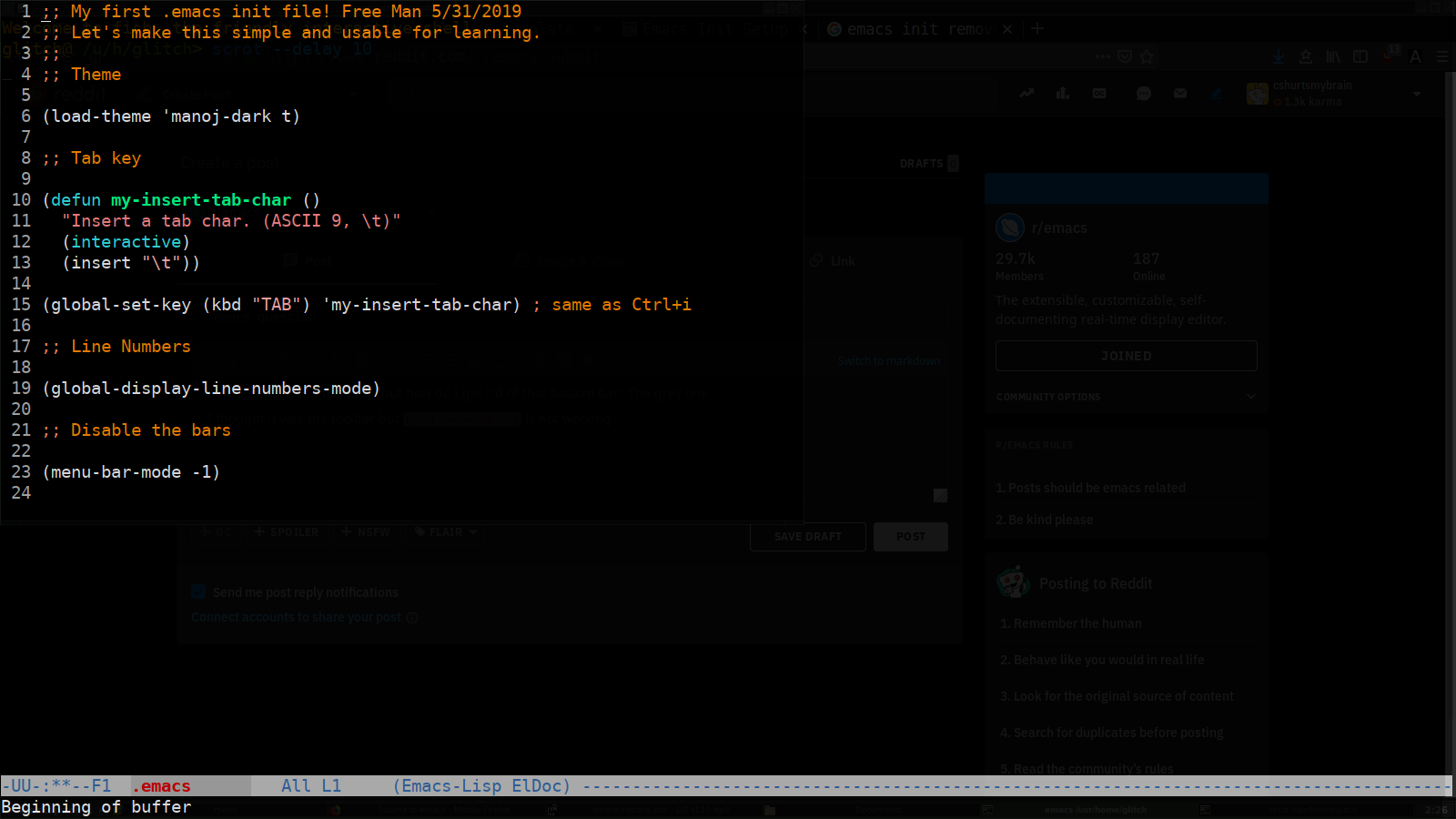Open Reddit All bar chart icon
This screenshot has width=1456, height=819.
pyautogui.click(x=1062, y=93)
